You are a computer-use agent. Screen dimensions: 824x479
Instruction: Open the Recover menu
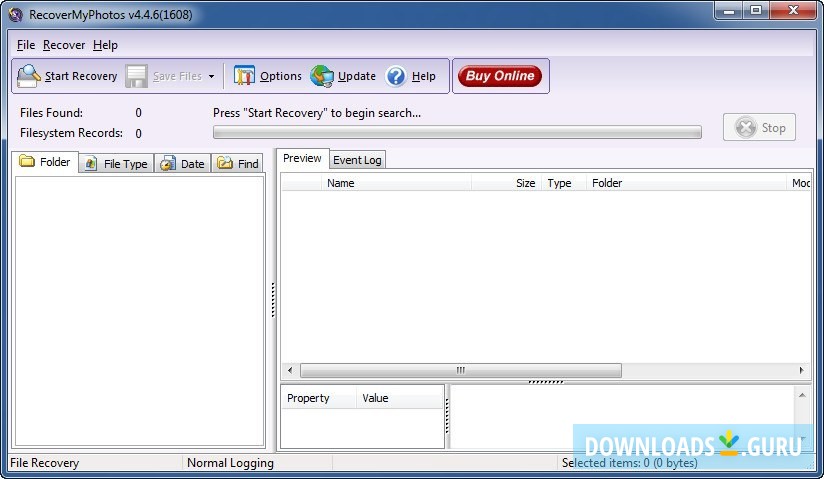pos(64,45)
